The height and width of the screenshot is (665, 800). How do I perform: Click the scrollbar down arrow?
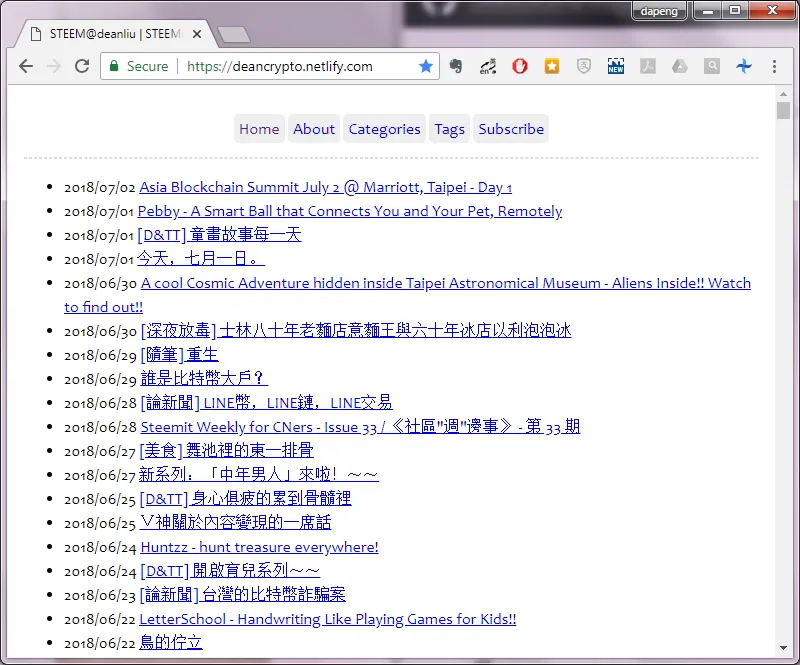(x=783, y=648)
